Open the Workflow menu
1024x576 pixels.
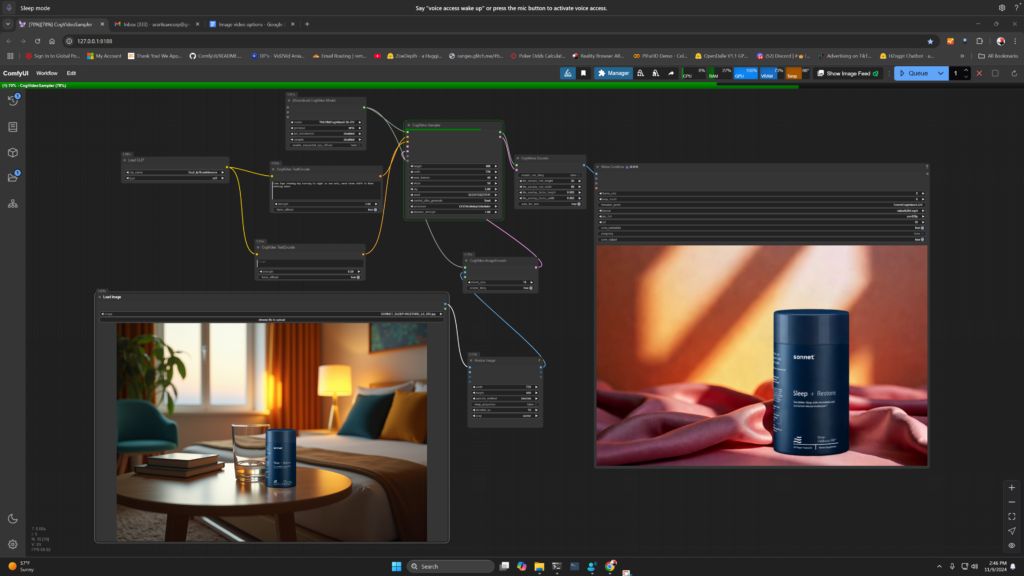tap(46, 73)
